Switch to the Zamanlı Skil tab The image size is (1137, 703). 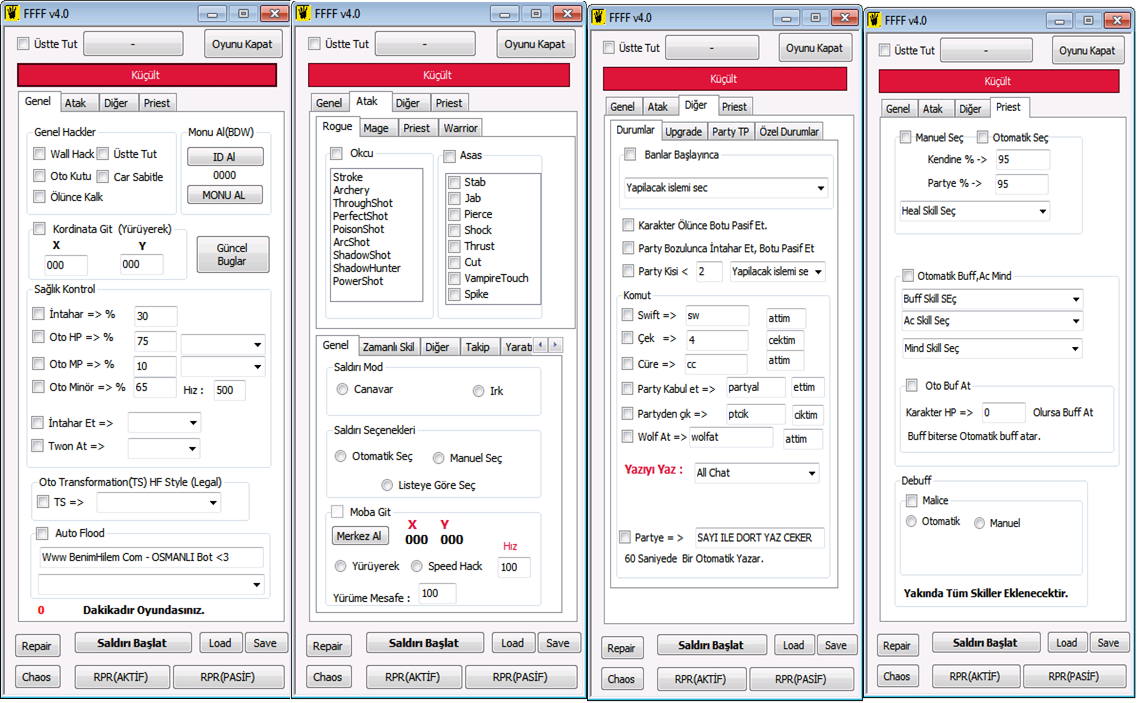[x=388, y=347]
